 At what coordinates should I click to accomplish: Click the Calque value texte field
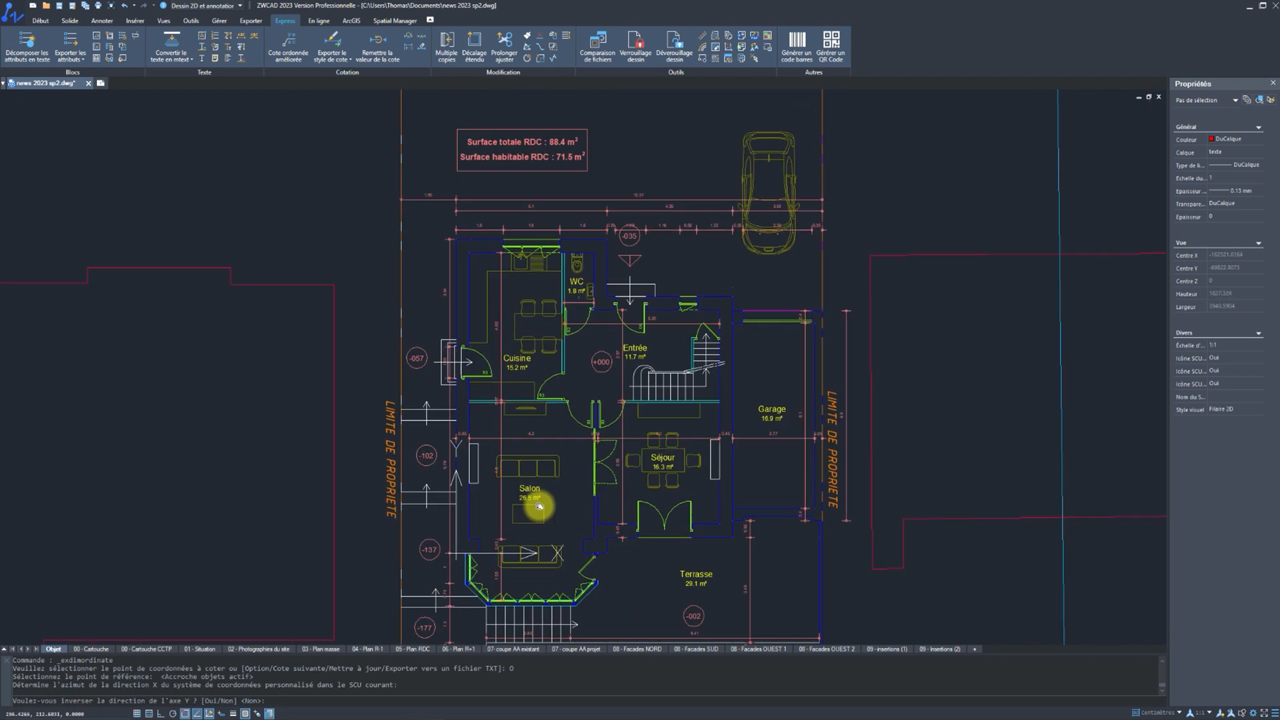(1235, 152)
